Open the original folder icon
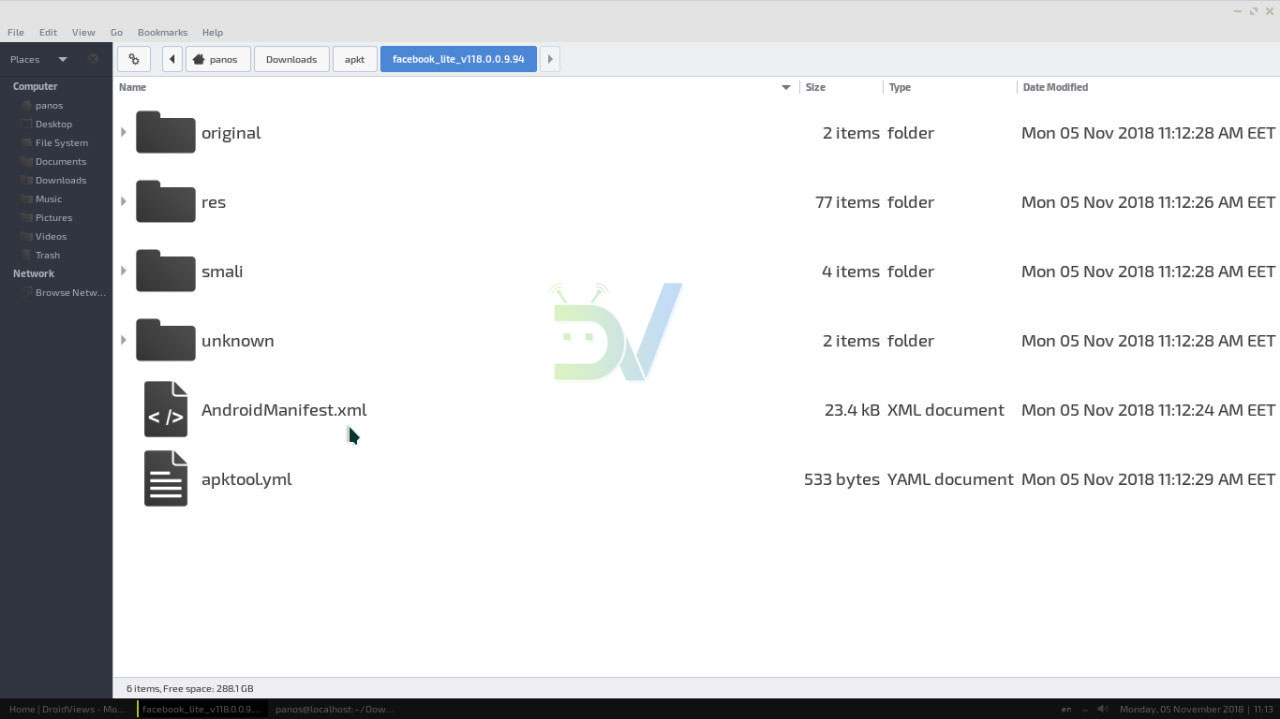The height and width of the screenshot is (719, 1280). [165, 132]
